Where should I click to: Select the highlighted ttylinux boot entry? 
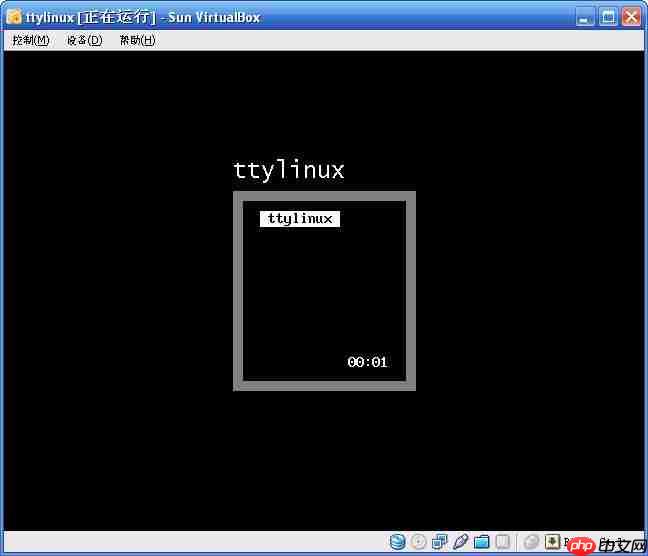coord(300,219)
